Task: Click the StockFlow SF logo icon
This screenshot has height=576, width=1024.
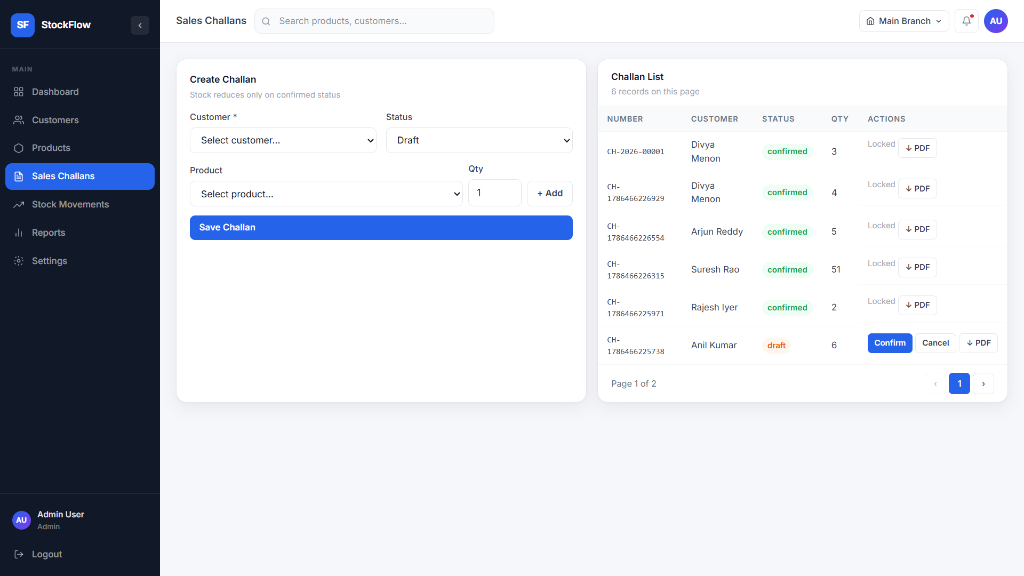Action: (x=22, y=25)
